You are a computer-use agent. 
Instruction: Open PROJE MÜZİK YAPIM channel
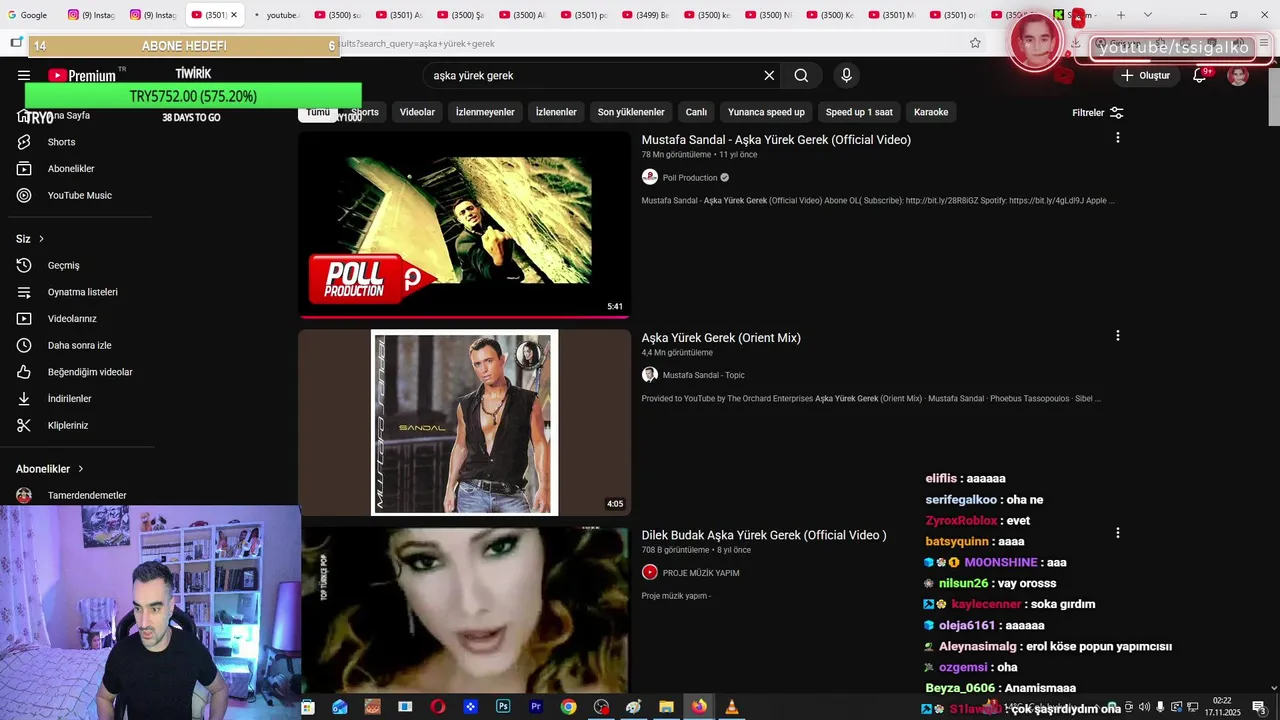pos(701,573)
